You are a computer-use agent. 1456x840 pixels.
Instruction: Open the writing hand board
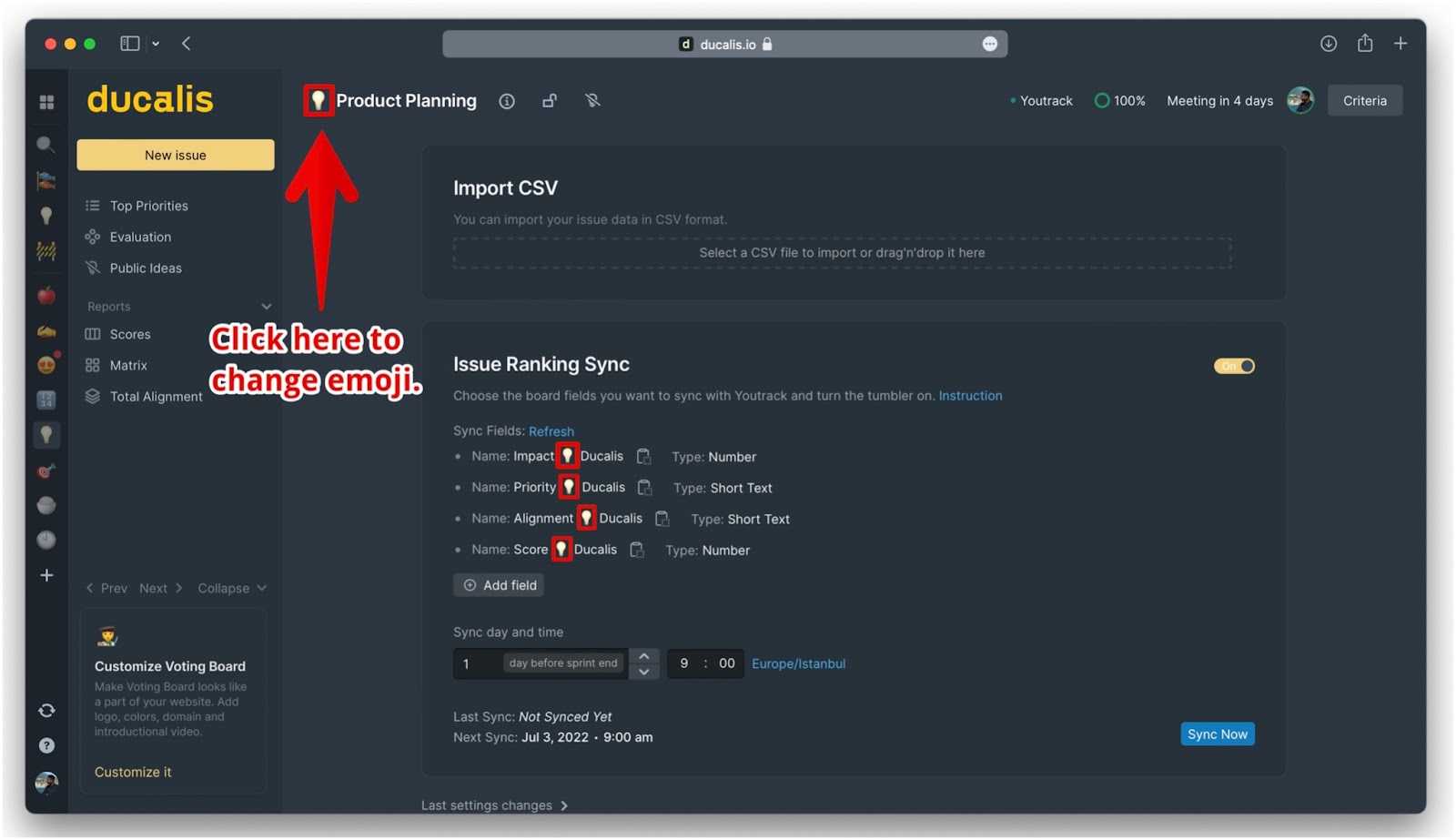(46, 330)
